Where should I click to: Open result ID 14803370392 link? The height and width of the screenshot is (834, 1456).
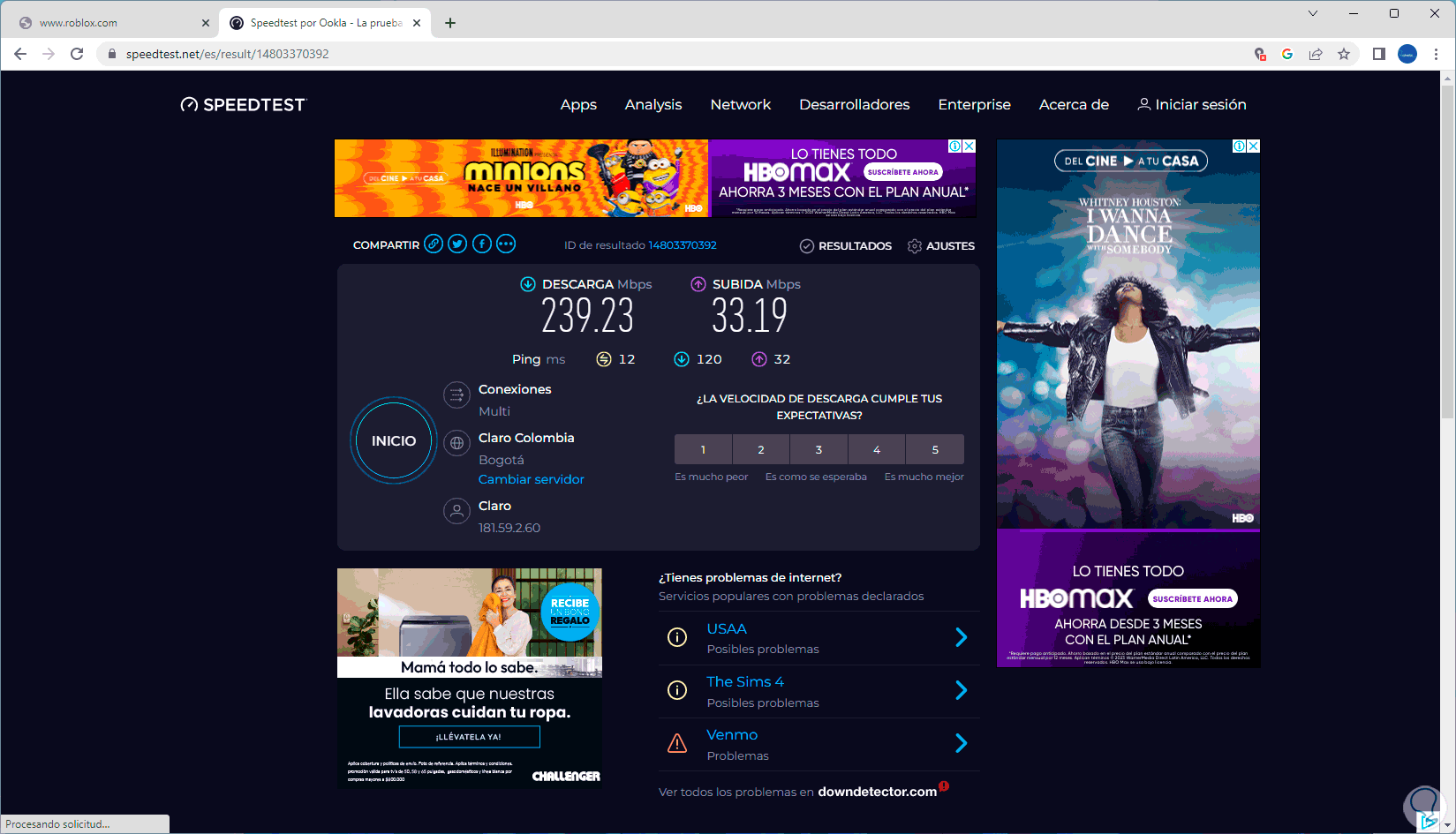(x=683, y=245)
